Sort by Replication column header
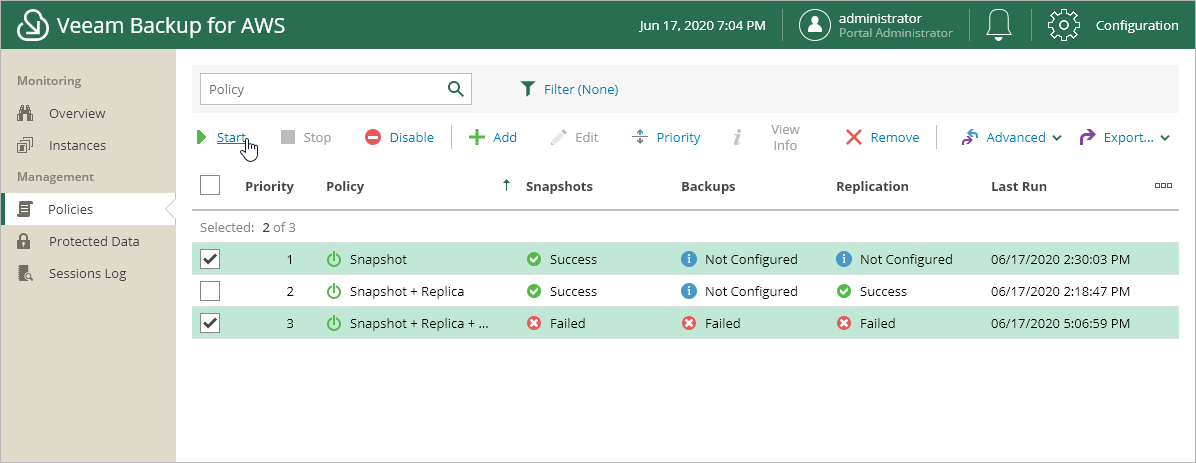The image size is (1196, 463). click(873, 186)
